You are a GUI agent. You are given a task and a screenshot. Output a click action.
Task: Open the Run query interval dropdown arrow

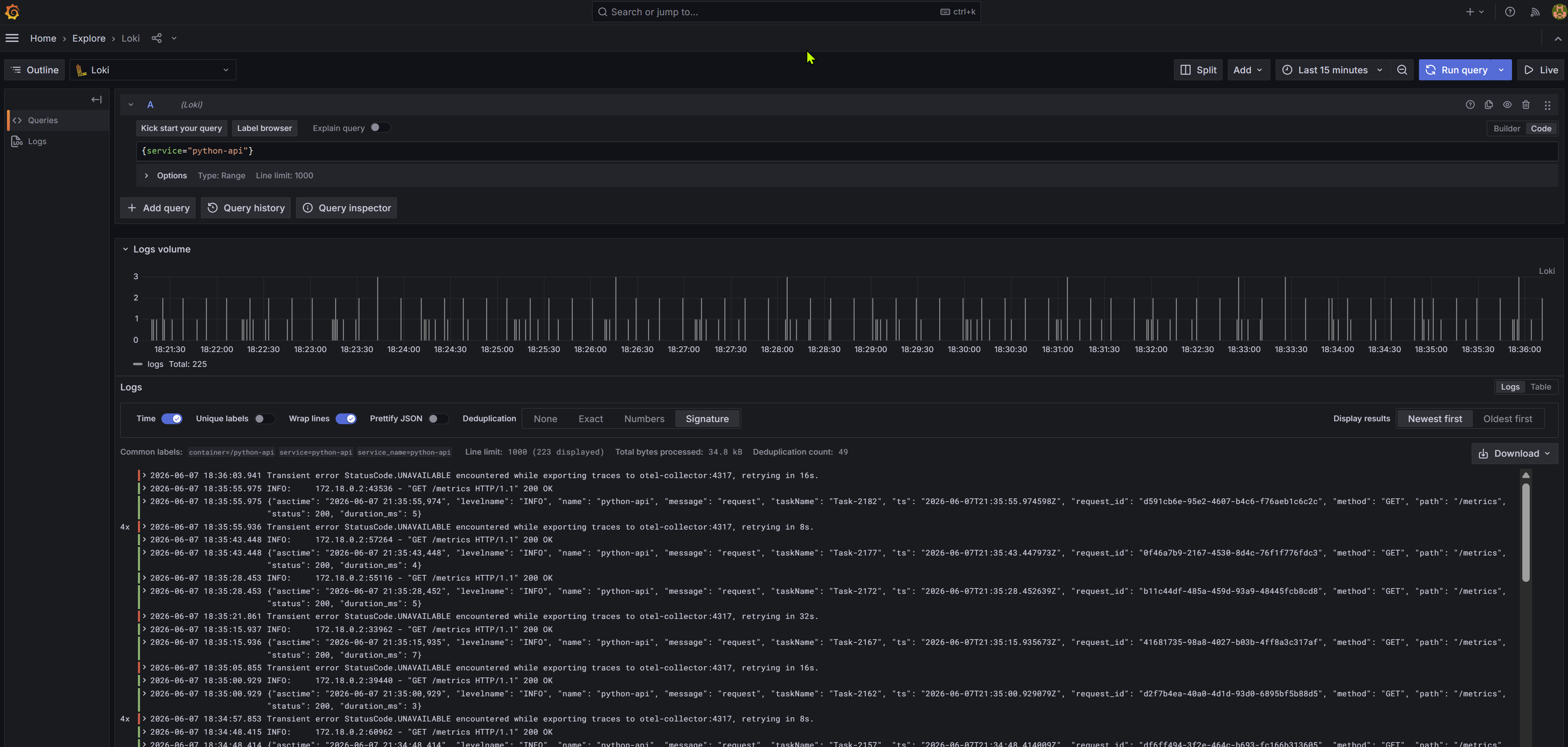(1501, 70)
